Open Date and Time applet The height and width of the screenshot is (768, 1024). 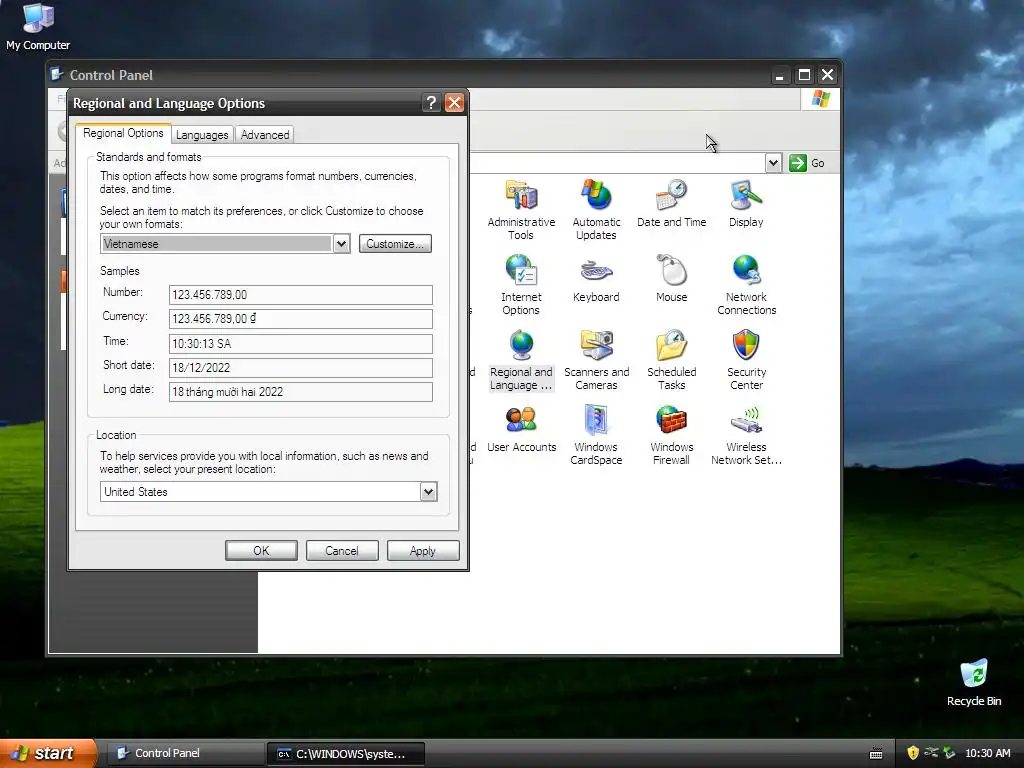(671, 204)
